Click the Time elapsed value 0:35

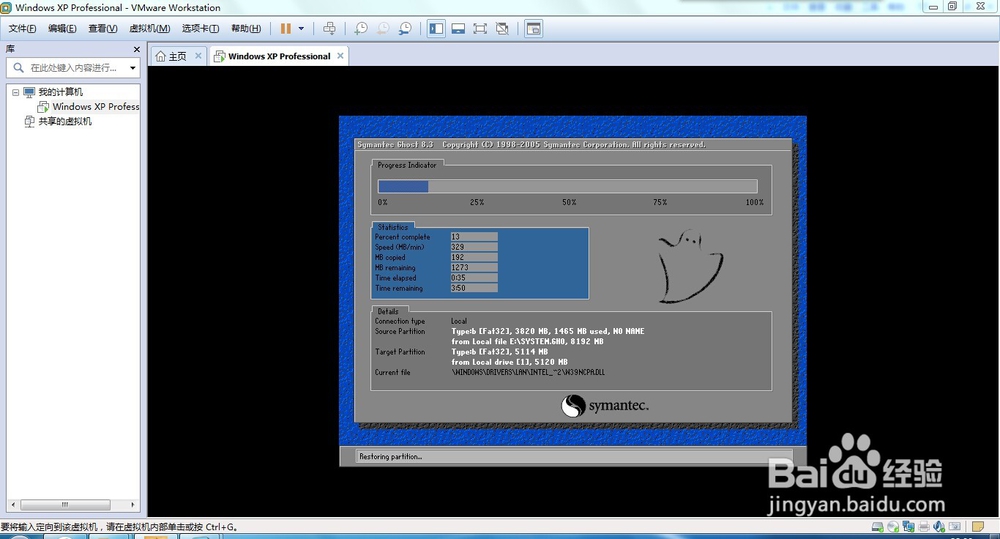pyautogui.click(x=474, y=277)
